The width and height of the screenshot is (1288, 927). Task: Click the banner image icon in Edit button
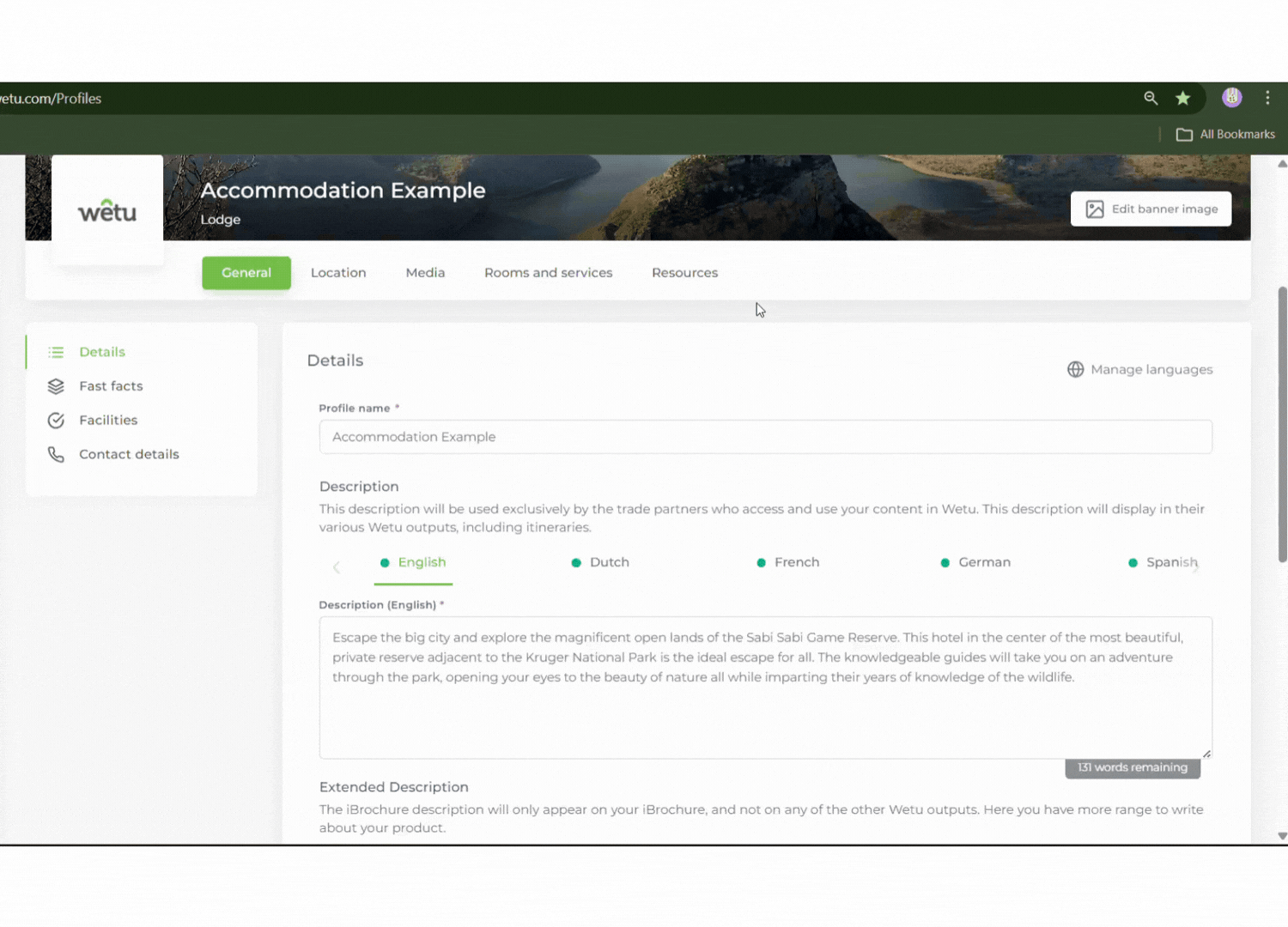point(1095,209)
